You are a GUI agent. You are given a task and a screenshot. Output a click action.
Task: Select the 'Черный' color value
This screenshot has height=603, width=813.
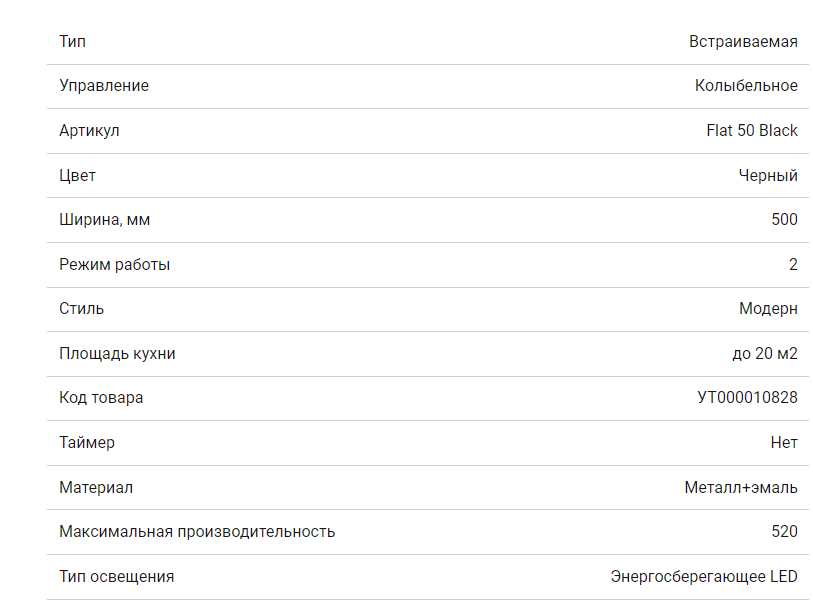(x=768, y=175)
